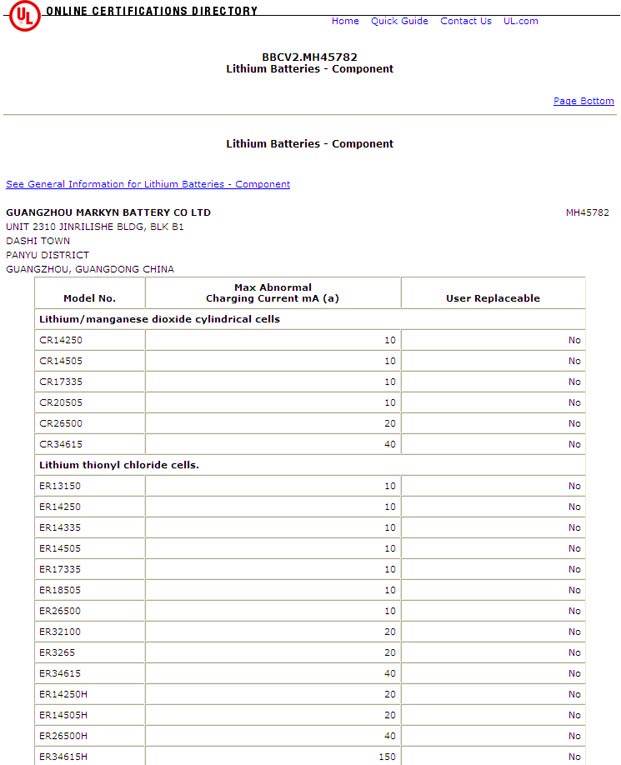Open the Contact Us link
This screenshot has height=765, width=621.
465,21
